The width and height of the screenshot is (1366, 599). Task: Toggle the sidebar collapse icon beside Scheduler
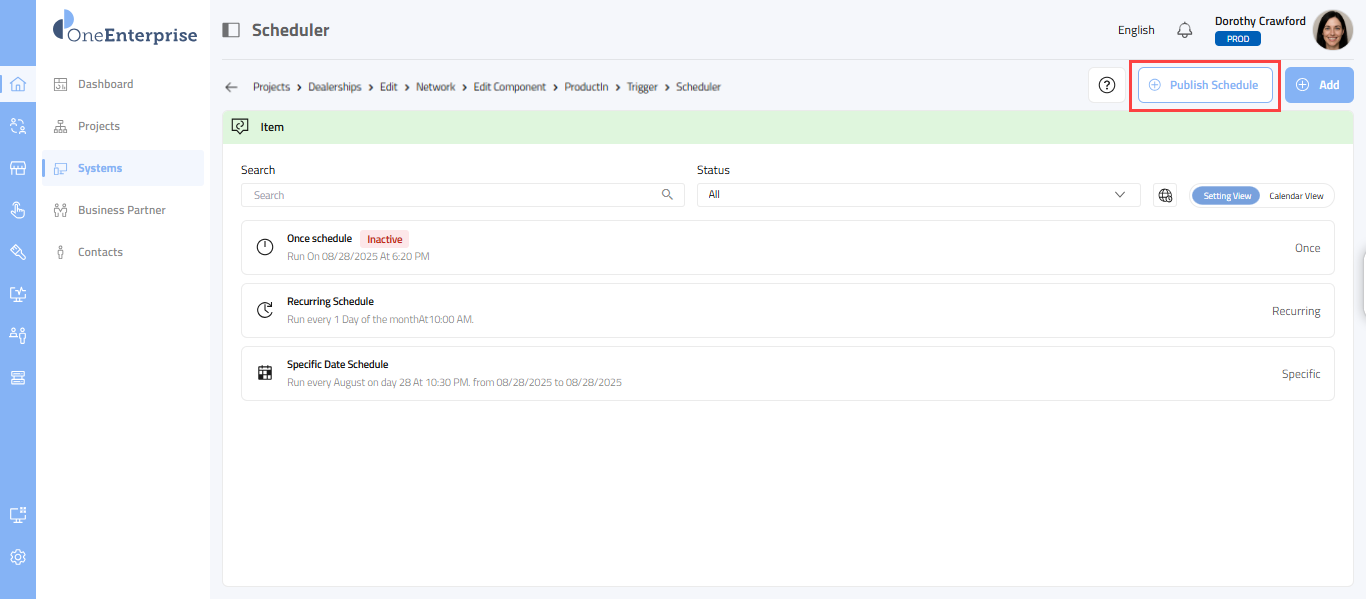[x=231, y=30]
